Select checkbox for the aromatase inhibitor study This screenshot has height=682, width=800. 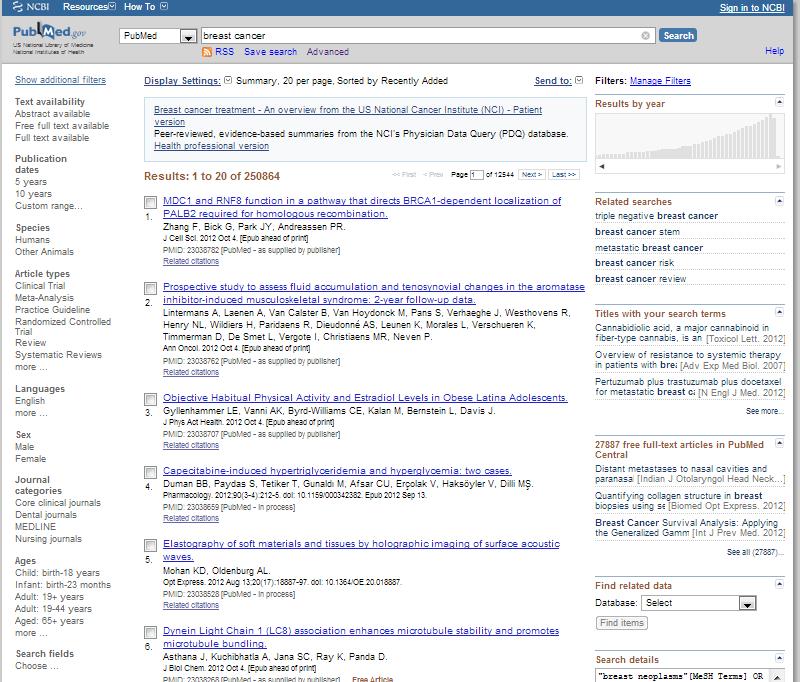[x=151, y=288]
